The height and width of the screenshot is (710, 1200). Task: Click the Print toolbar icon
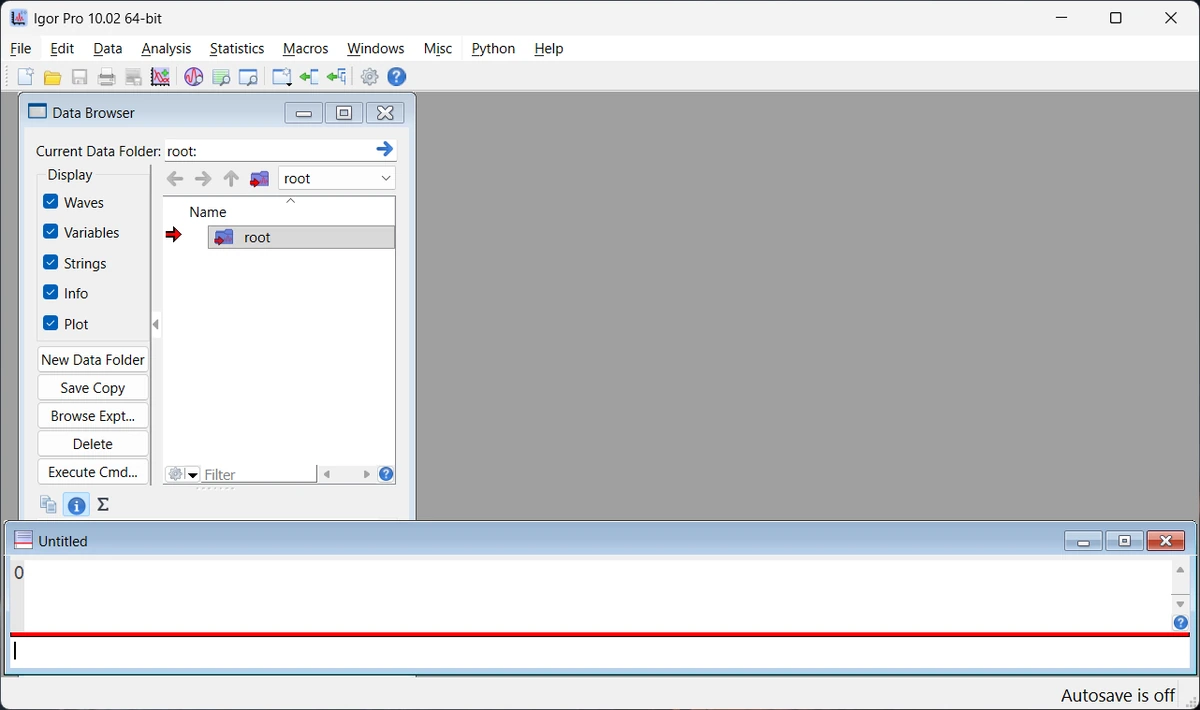tap(107, 77)
